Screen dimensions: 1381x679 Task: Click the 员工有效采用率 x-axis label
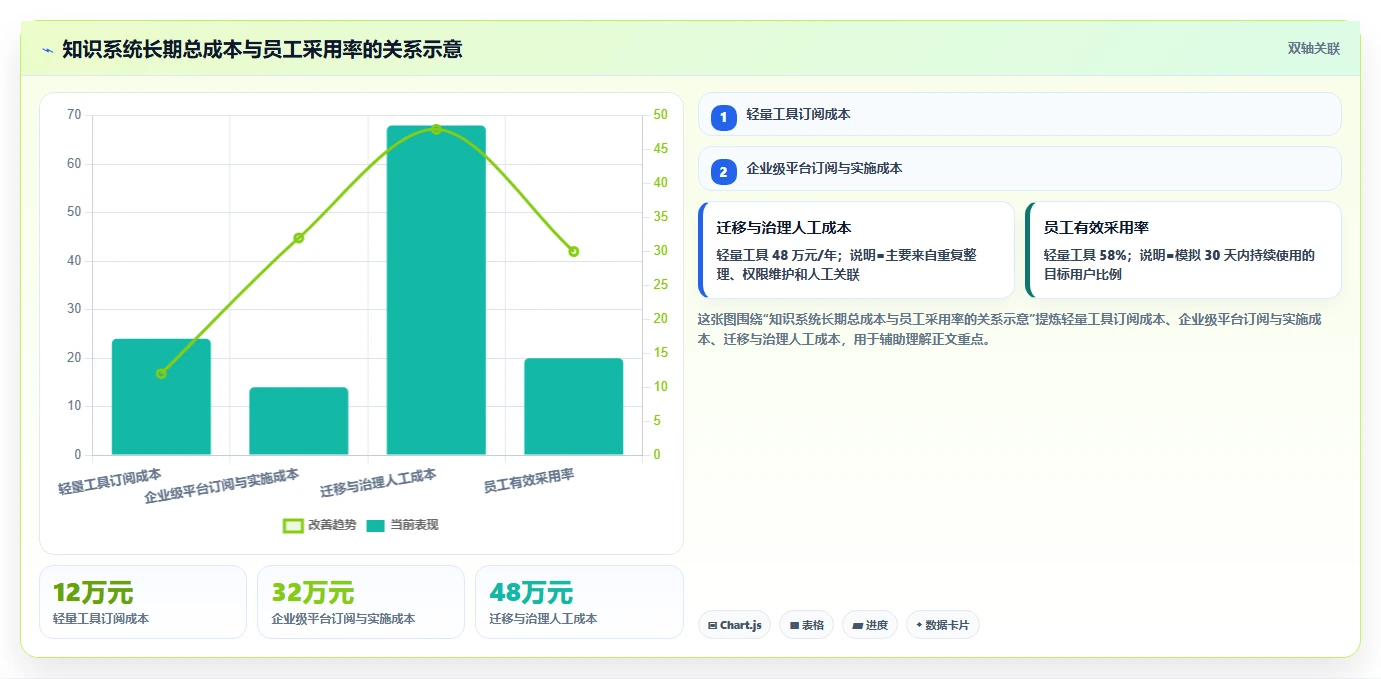pyautogui.click(x=529, y=481)
